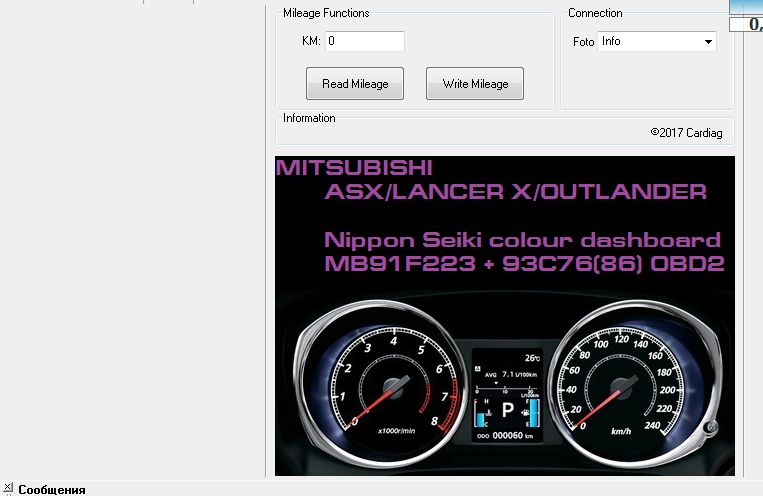Click the Foto label
763x496 pixels.
pos(583,42)
